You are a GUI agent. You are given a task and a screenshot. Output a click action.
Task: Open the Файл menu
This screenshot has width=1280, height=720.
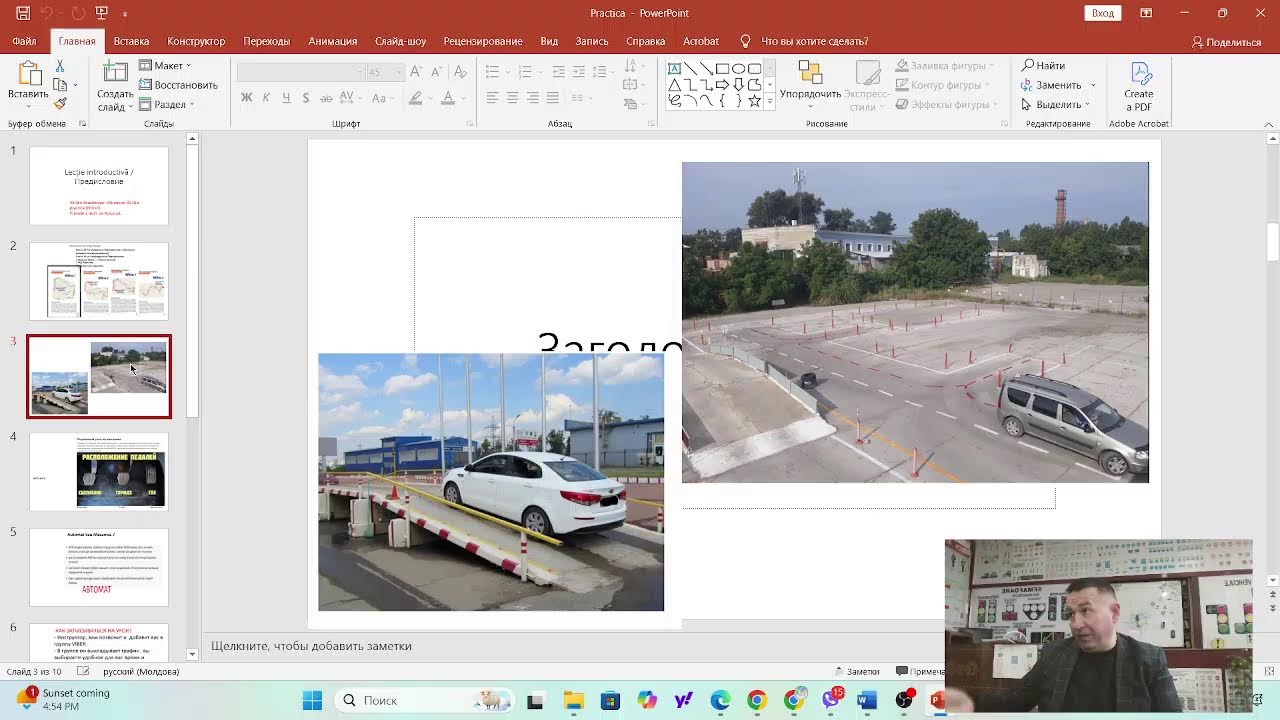[x=24, y=41]
